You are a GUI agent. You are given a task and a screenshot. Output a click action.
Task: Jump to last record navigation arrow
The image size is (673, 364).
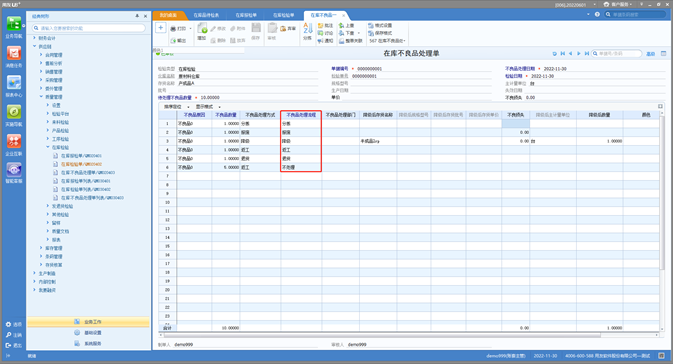pyautogui.click(x=586, y=54)
